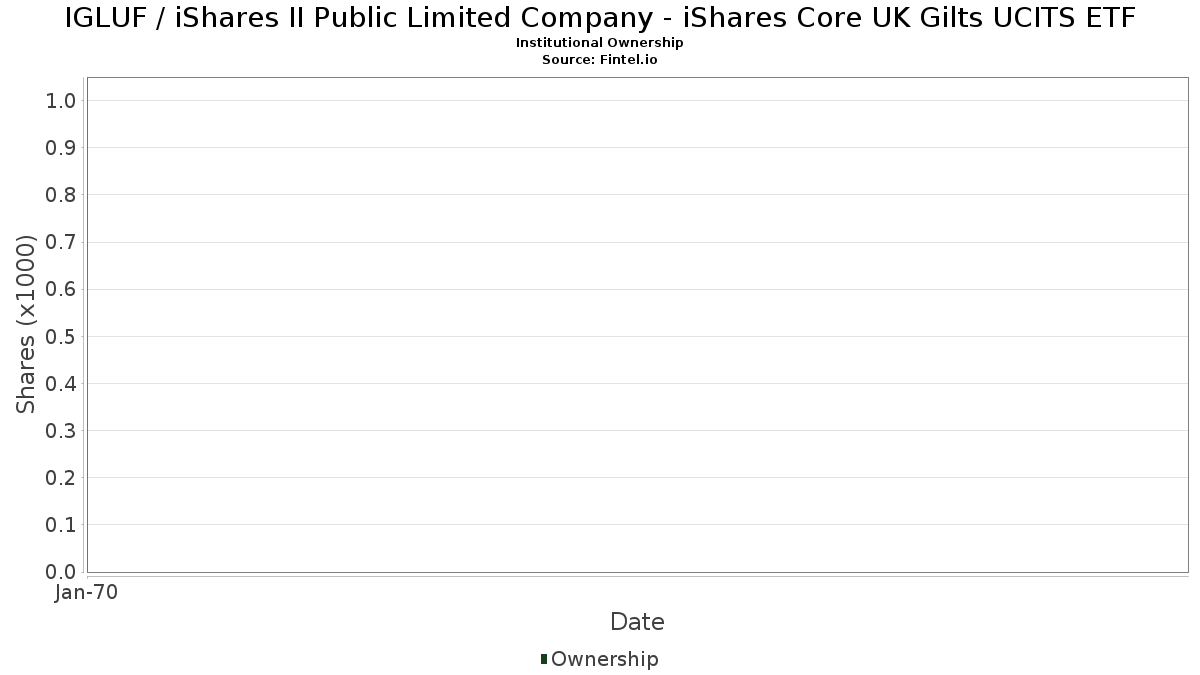The width and height of the screenshot is (1200, 675).
Task: Click the 0.1 y-axis tick label
Action: click(61, 525)
